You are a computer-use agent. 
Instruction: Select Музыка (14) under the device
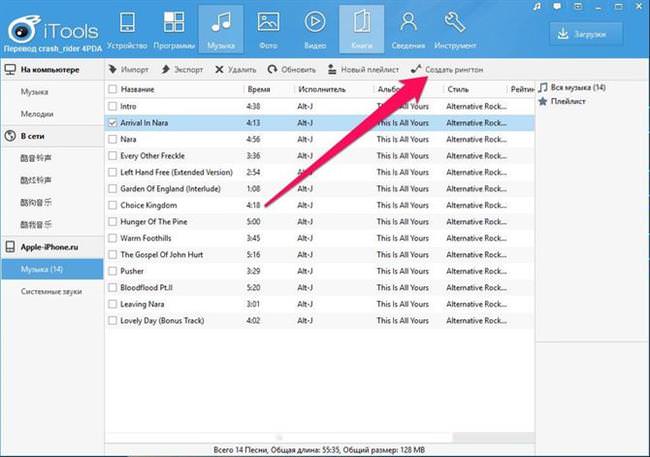pyautogui.click(x=52, y=269)
